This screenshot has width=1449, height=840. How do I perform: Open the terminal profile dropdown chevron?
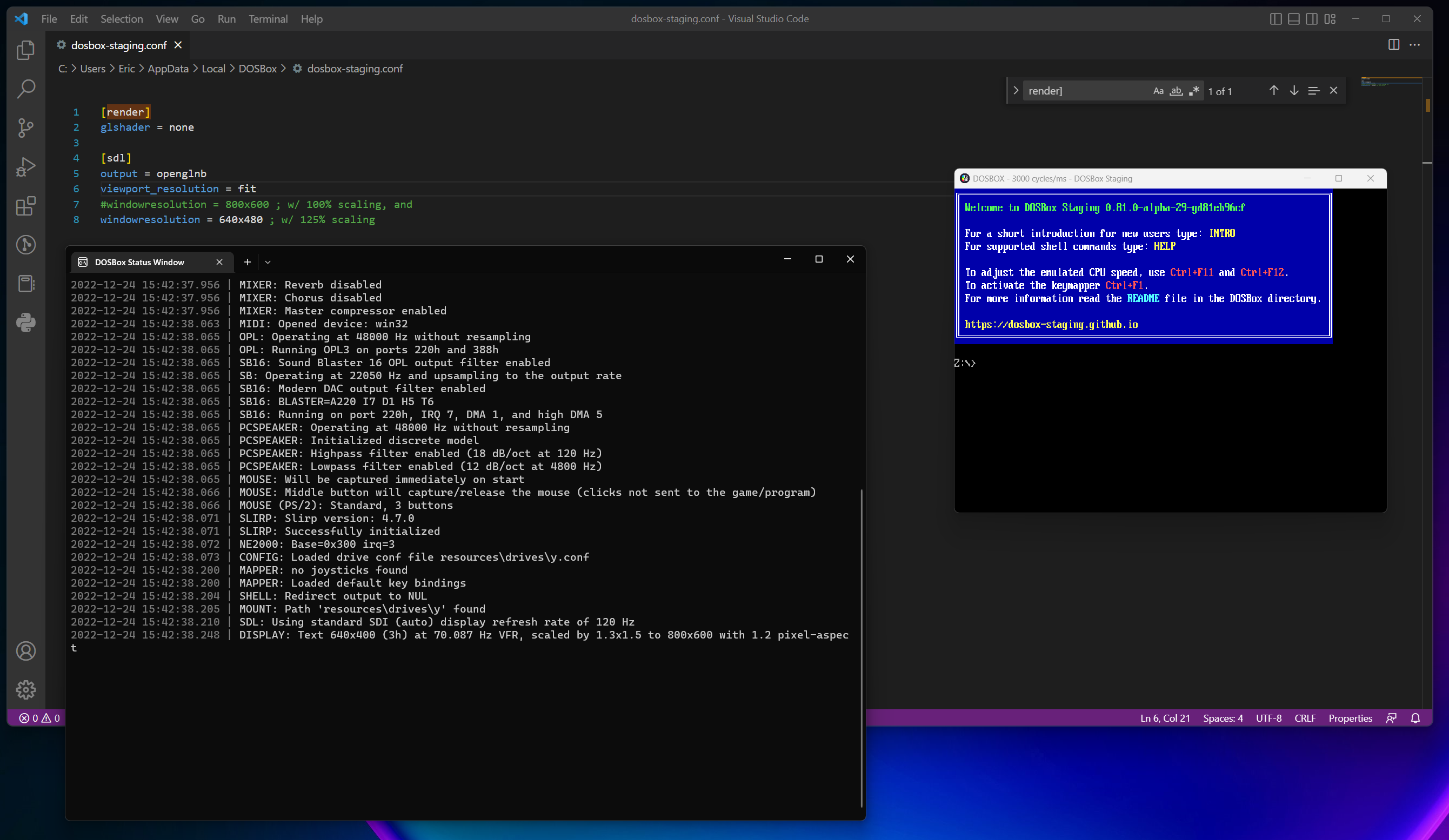pyautogui.click(x=268, y=262)
